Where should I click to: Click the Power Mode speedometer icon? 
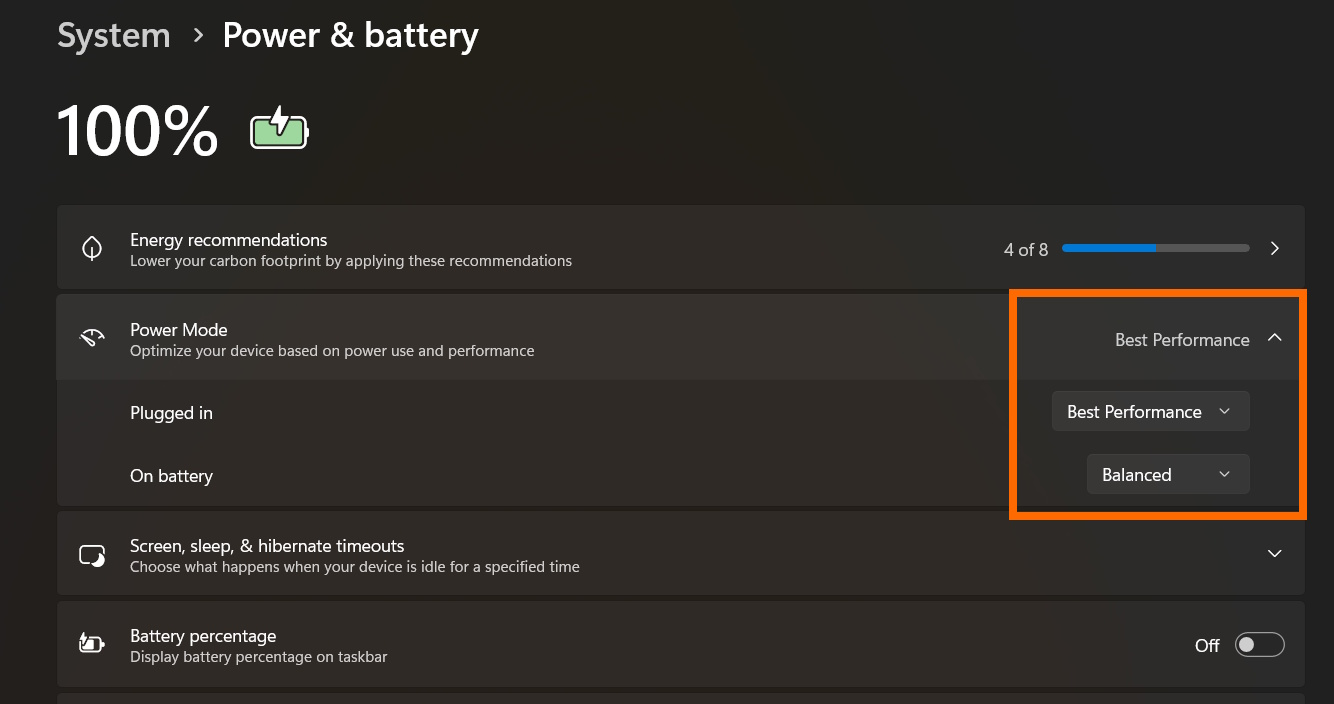(92, 339)
